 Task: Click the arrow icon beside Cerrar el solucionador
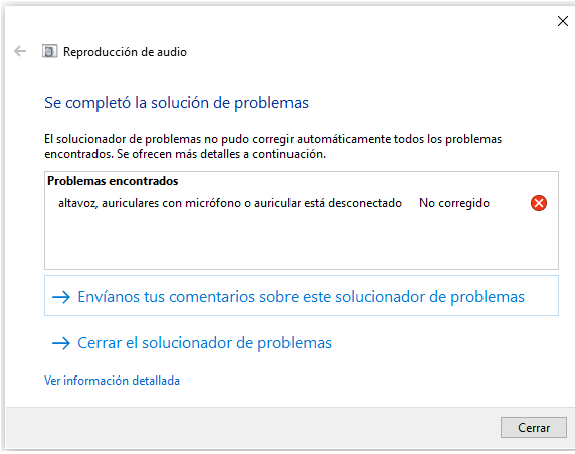61,343
